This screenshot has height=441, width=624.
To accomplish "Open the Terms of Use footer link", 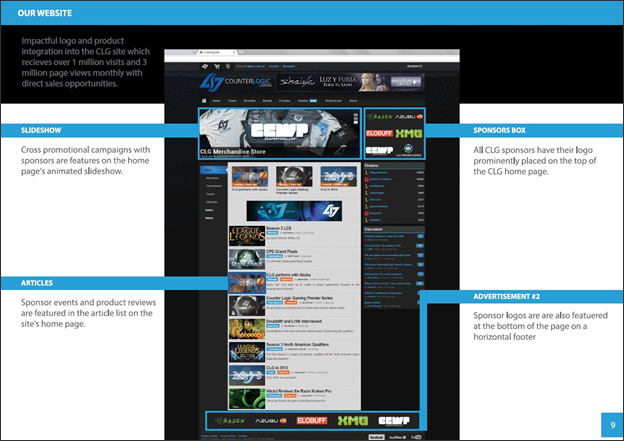I will point(228,436).
